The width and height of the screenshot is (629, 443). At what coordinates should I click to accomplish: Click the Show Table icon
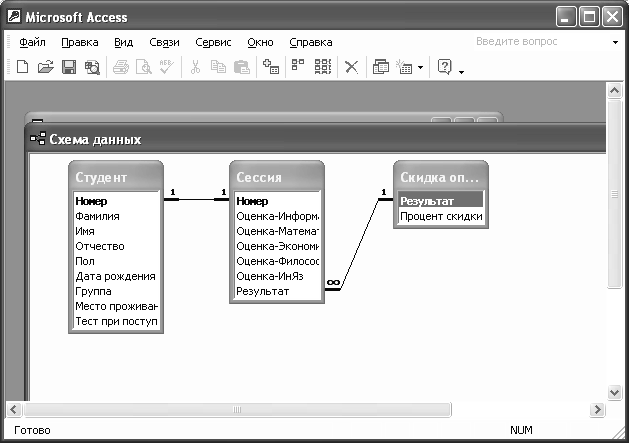(271, 67)
